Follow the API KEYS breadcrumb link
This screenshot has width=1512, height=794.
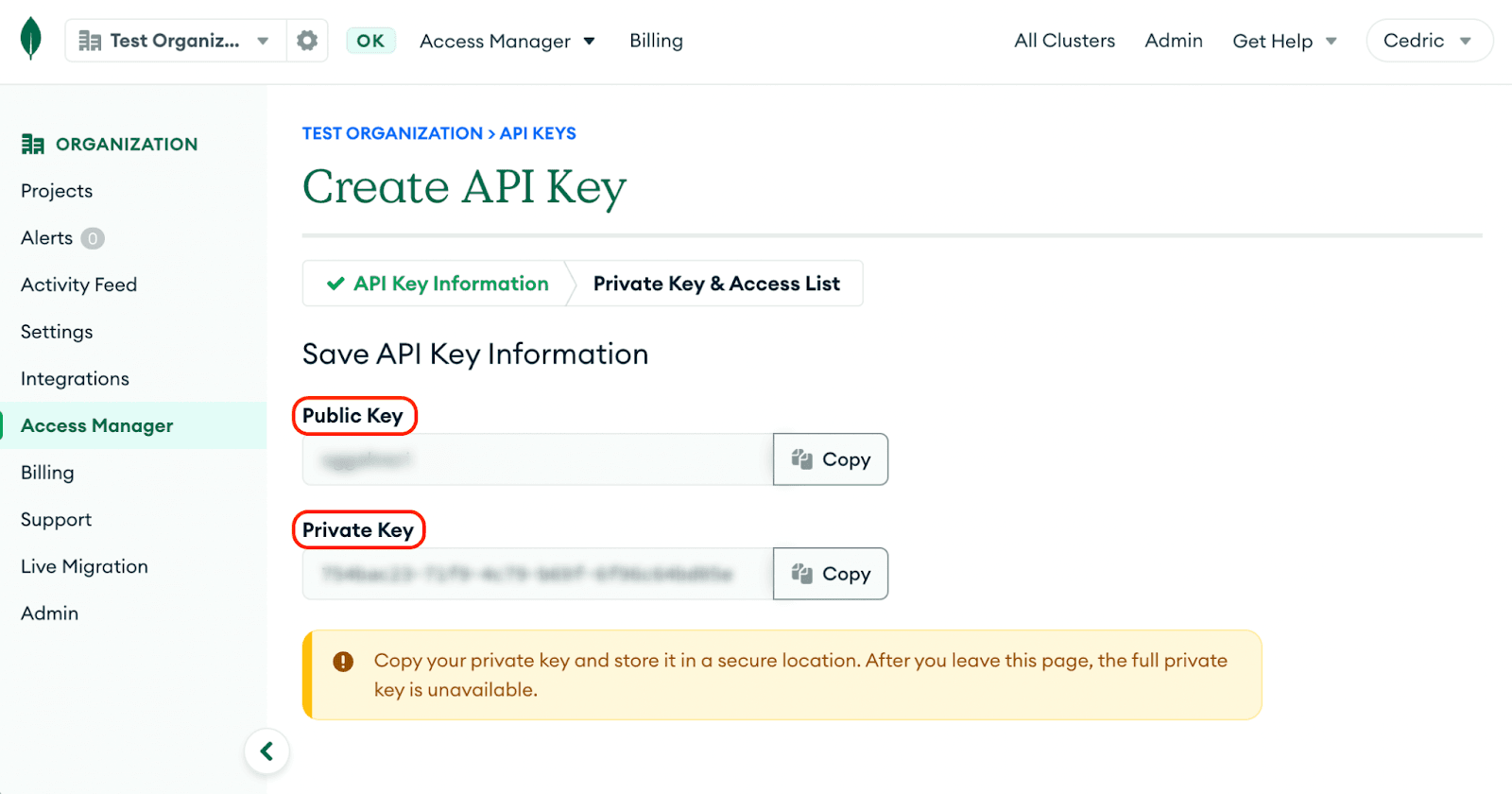click(x=538, y=133)
